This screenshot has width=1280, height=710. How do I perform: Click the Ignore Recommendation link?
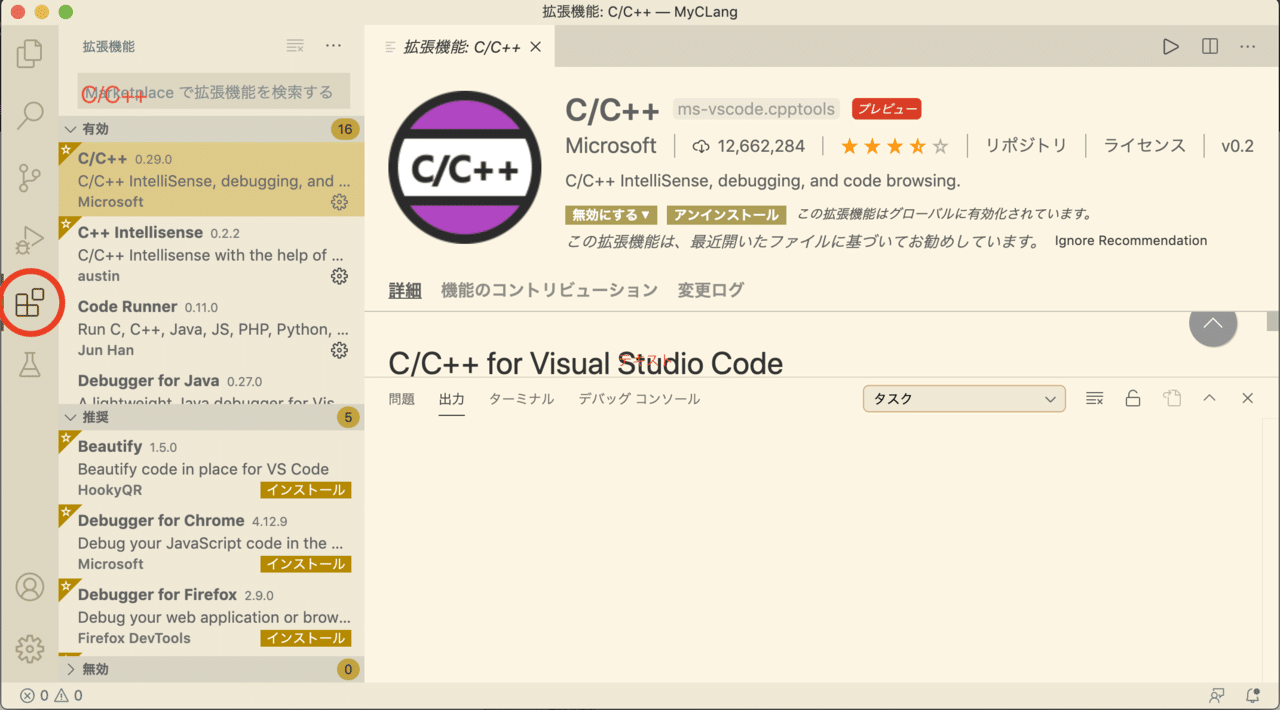click(x=1131, y=241)
